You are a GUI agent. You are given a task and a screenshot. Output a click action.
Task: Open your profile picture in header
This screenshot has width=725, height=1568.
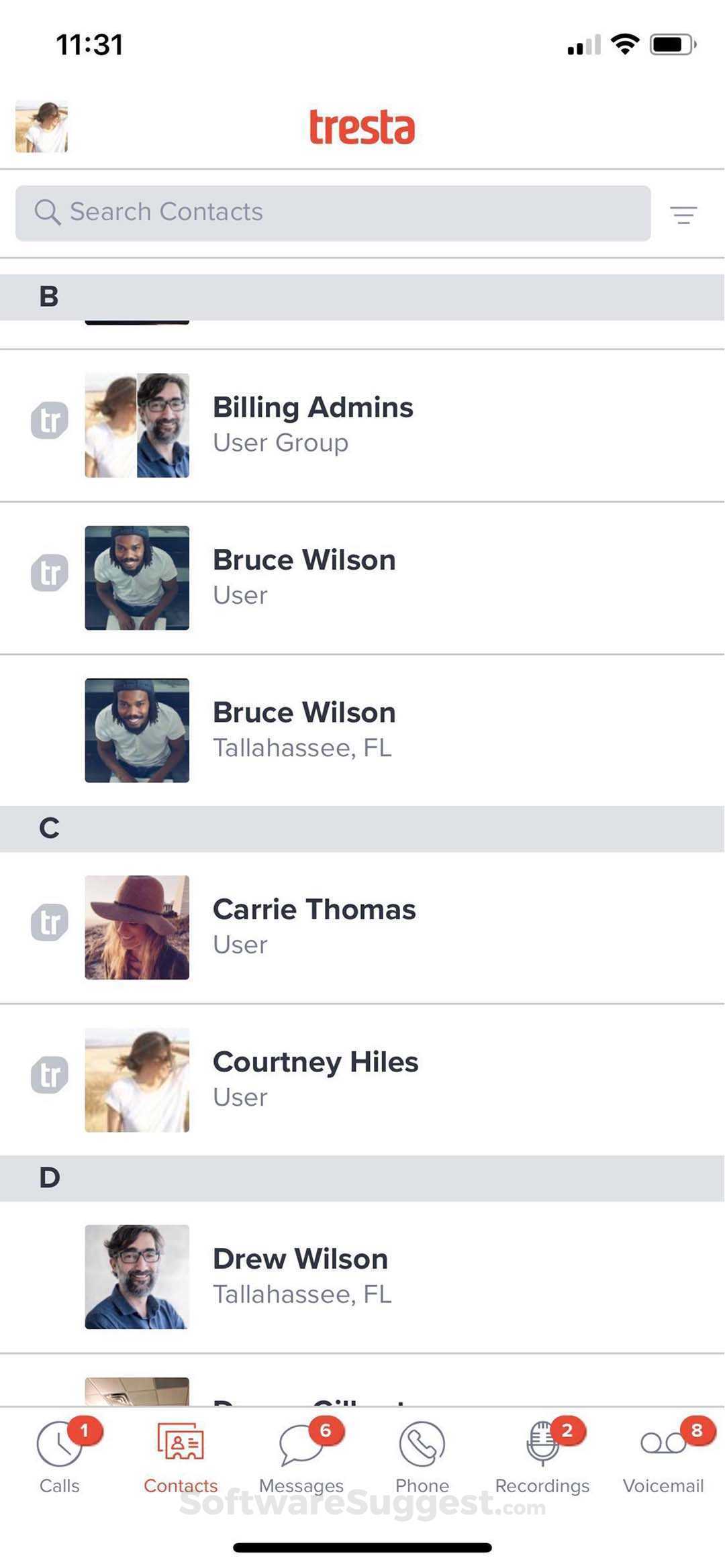point(42,127)
